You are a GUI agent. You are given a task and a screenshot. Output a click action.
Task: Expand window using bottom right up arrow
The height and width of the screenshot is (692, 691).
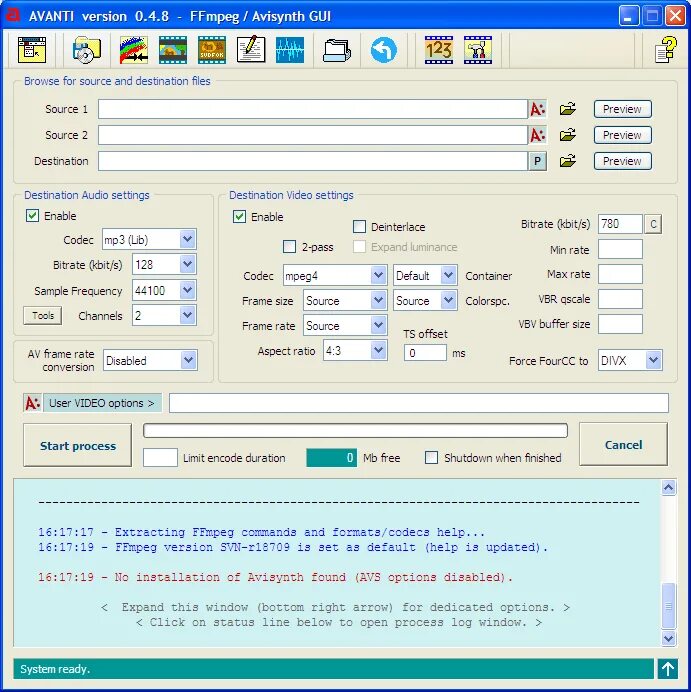pos(668,669)
